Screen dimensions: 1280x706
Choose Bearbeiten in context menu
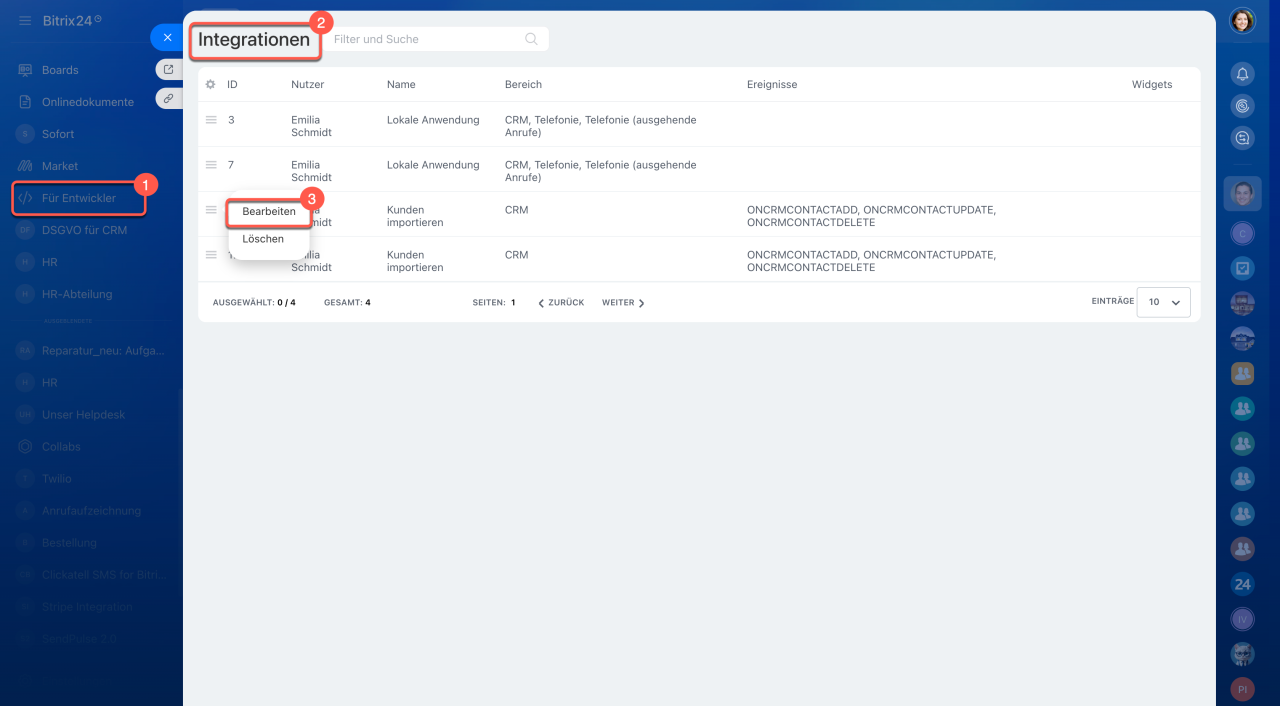click(x=269, y=212)
